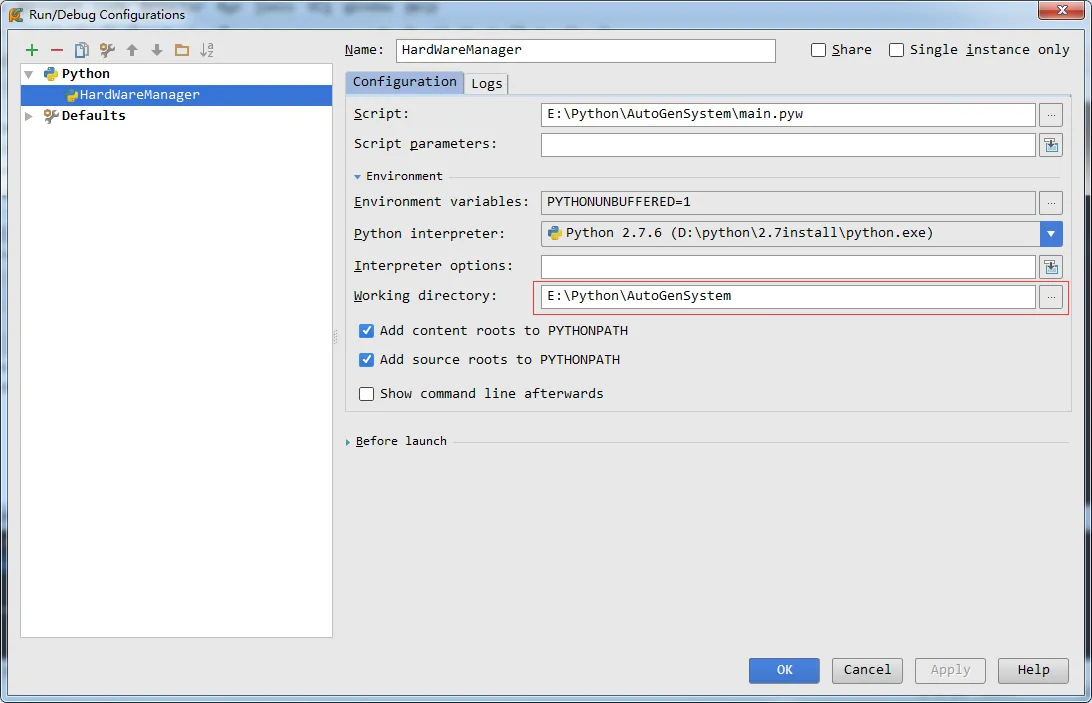1092x703 pixels.
Task: Select HardWareManager in configuration tree
Action: coord(139,95)
